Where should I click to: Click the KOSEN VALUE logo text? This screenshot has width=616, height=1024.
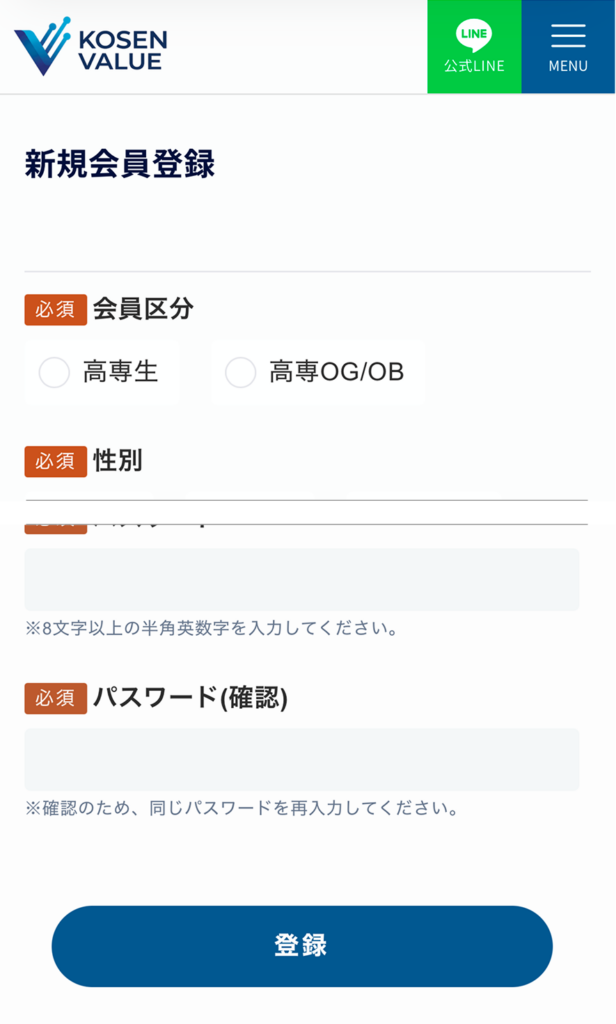(122, 49)
